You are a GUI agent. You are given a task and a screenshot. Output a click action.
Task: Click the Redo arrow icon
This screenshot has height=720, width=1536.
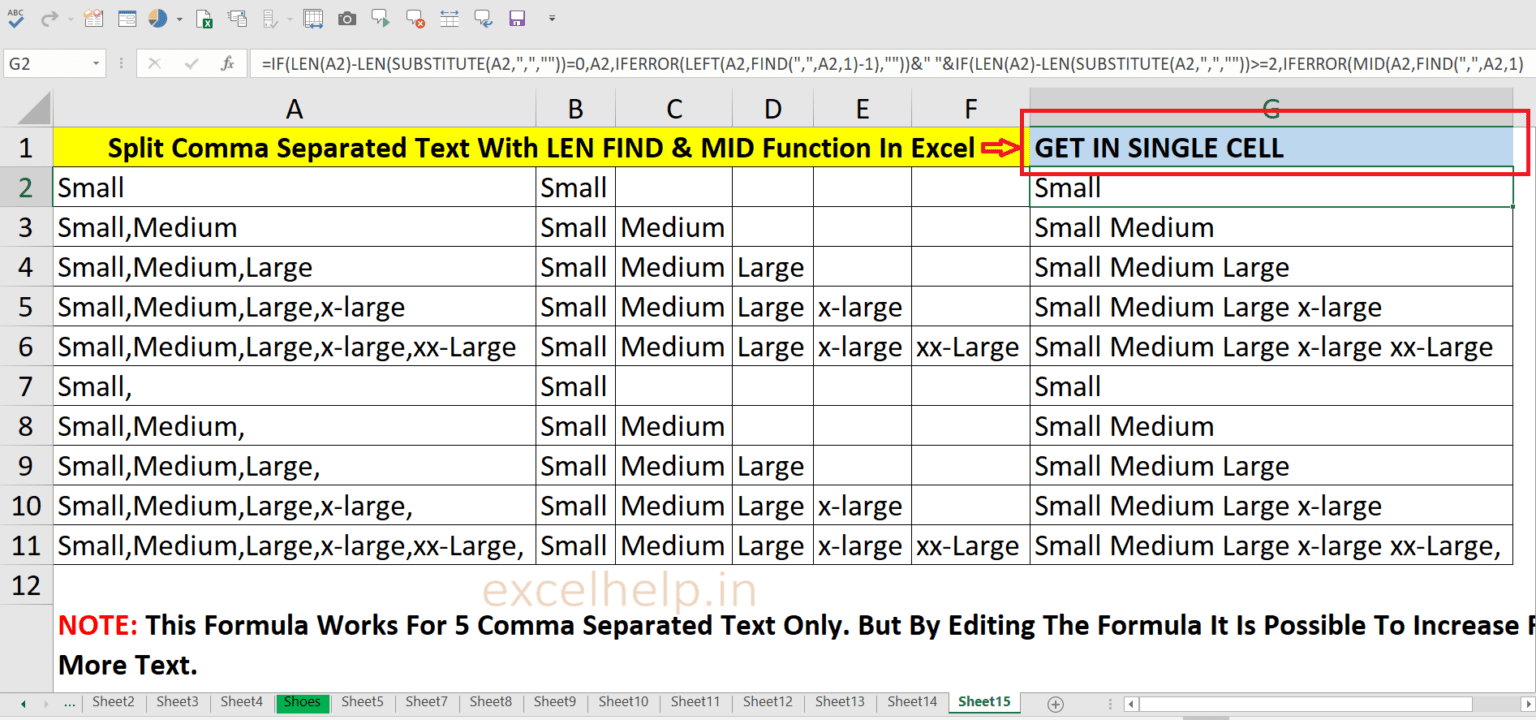pos(48,18)
